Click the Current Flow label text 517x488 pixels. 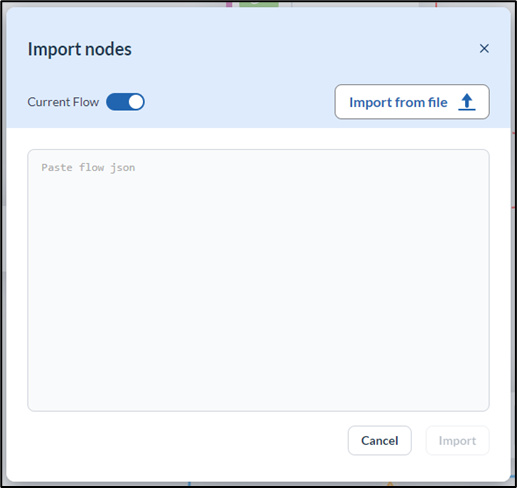point(63,102)
